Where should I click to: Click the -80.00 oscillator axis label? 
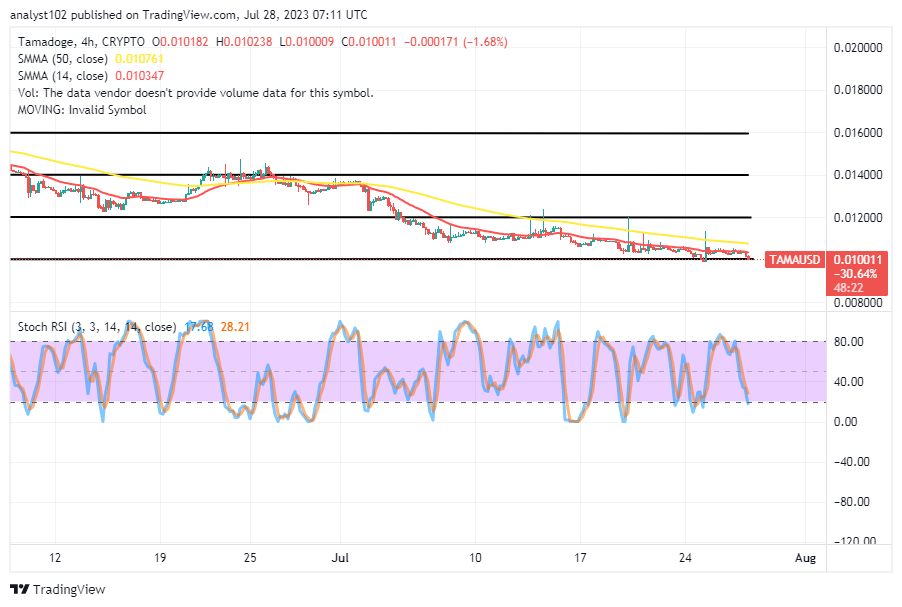(852, 502)
